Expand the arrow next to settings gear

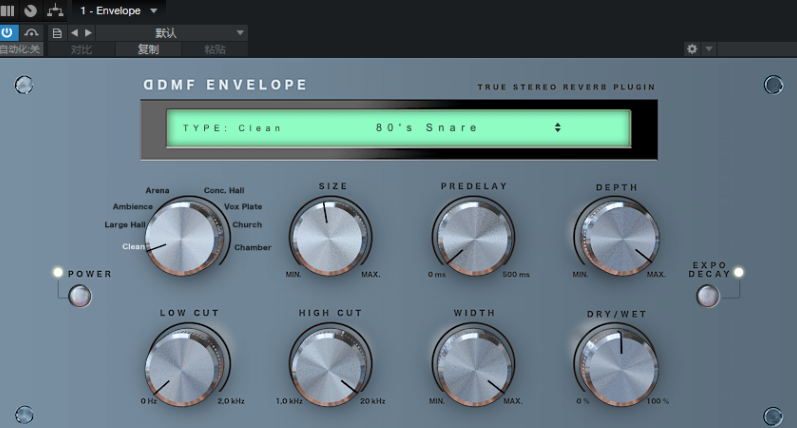click(709, 49)
